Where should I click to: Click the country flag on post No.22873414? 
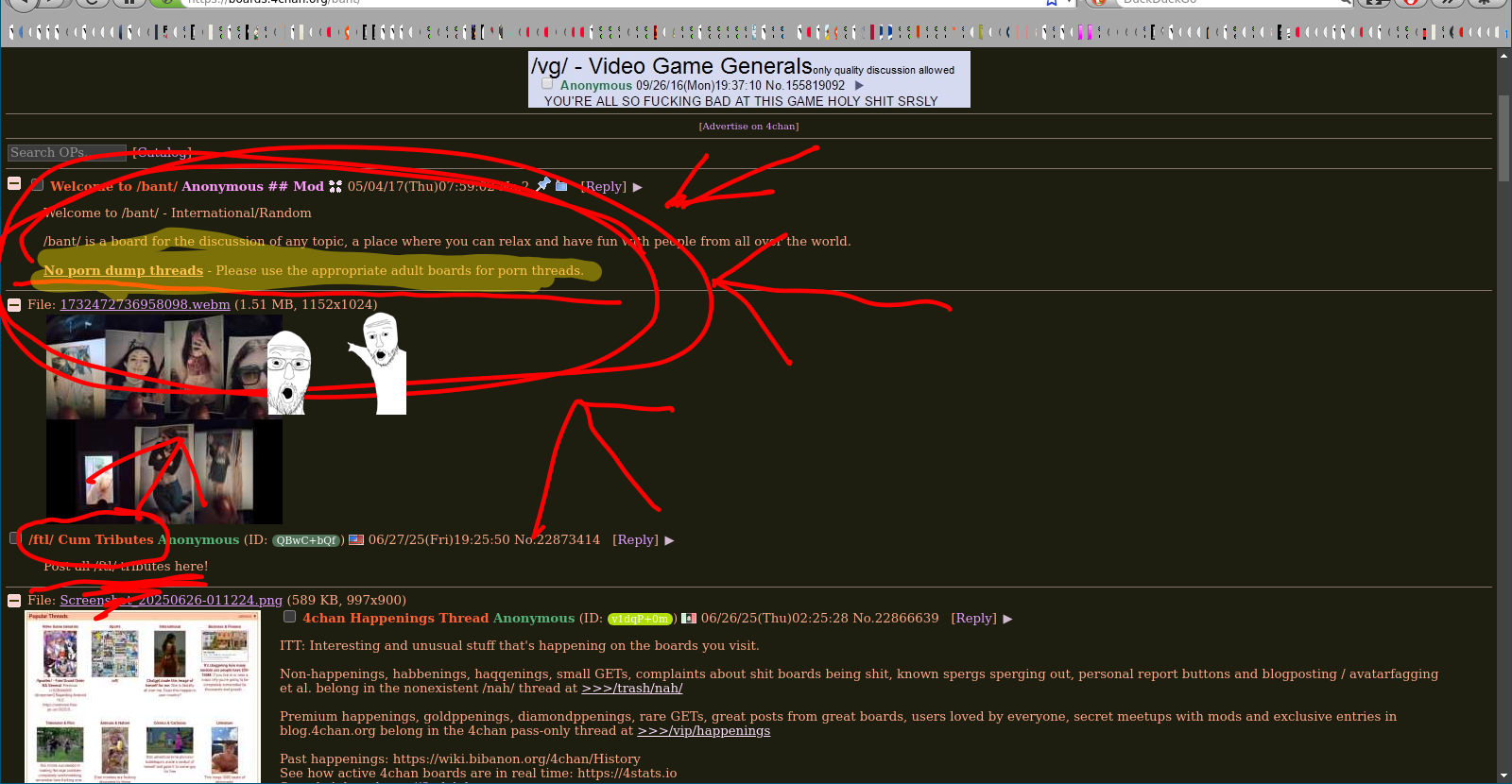coord(356,540)
